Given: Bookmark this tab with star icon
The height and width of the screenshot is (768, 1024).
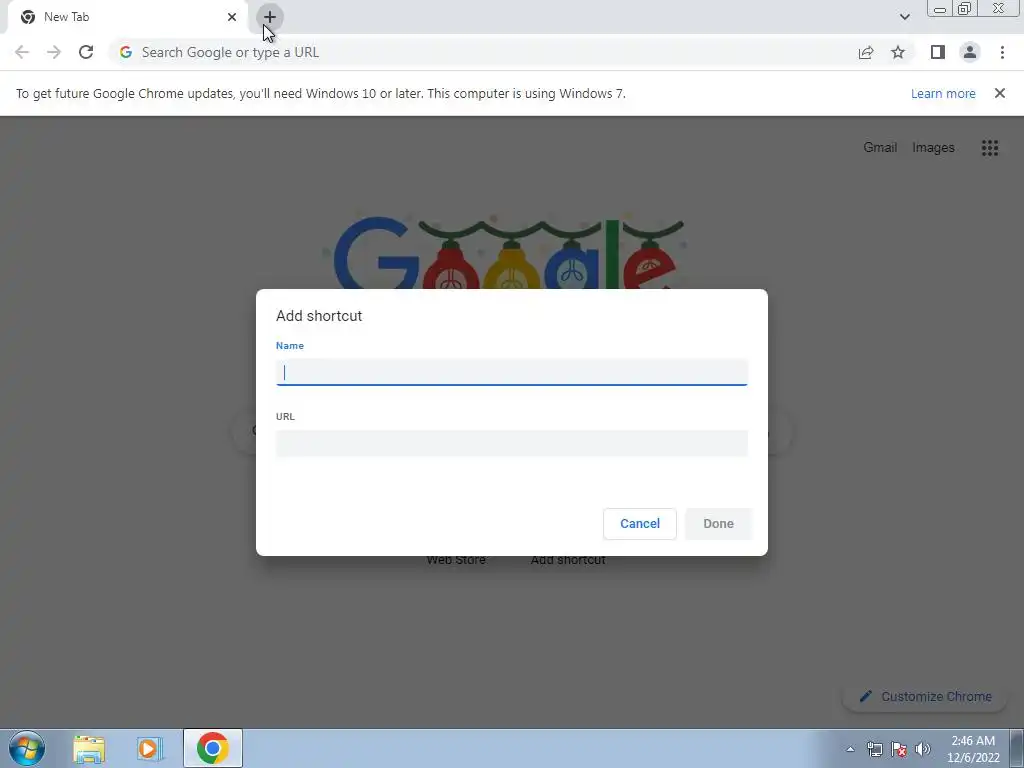Looking at the screenshot, I should tap(898, 52).
